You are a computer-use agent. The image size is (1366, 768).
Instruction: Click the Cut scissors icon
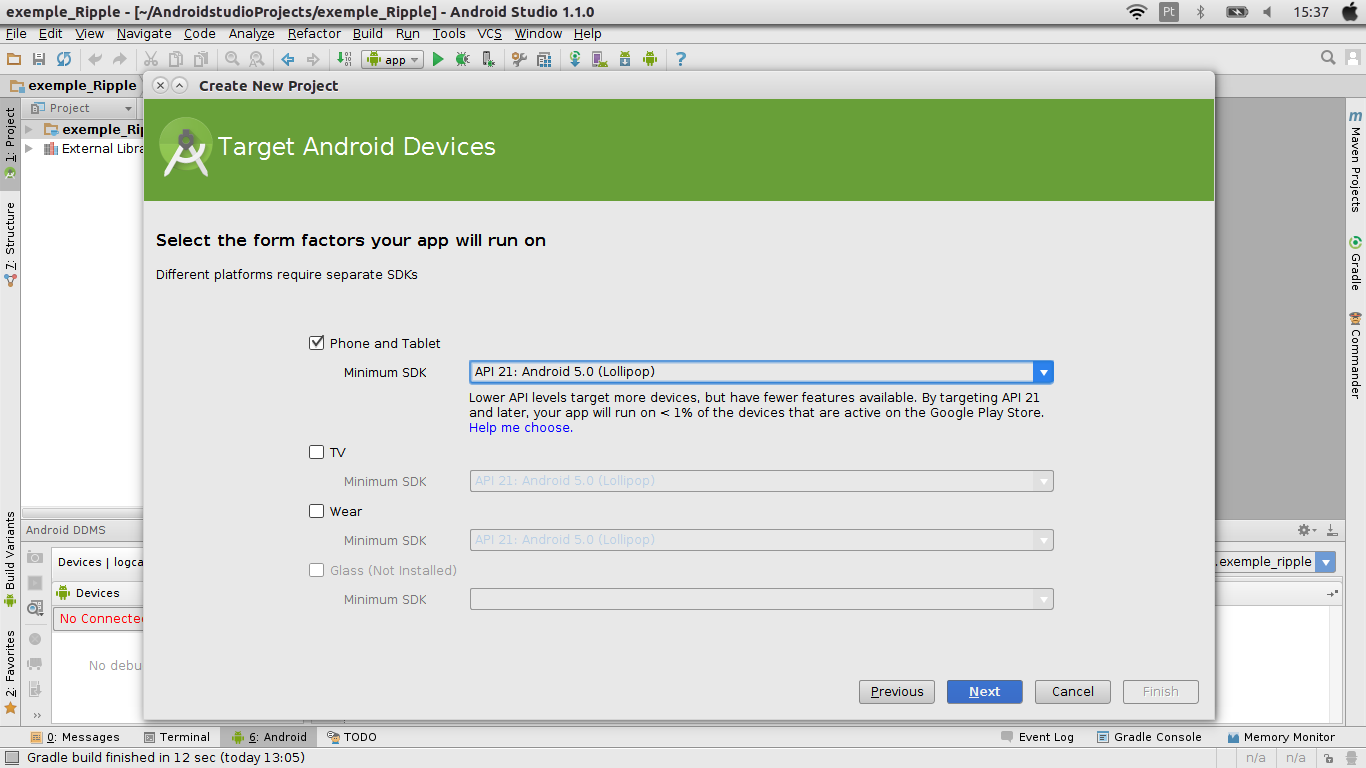pos(151,59)
